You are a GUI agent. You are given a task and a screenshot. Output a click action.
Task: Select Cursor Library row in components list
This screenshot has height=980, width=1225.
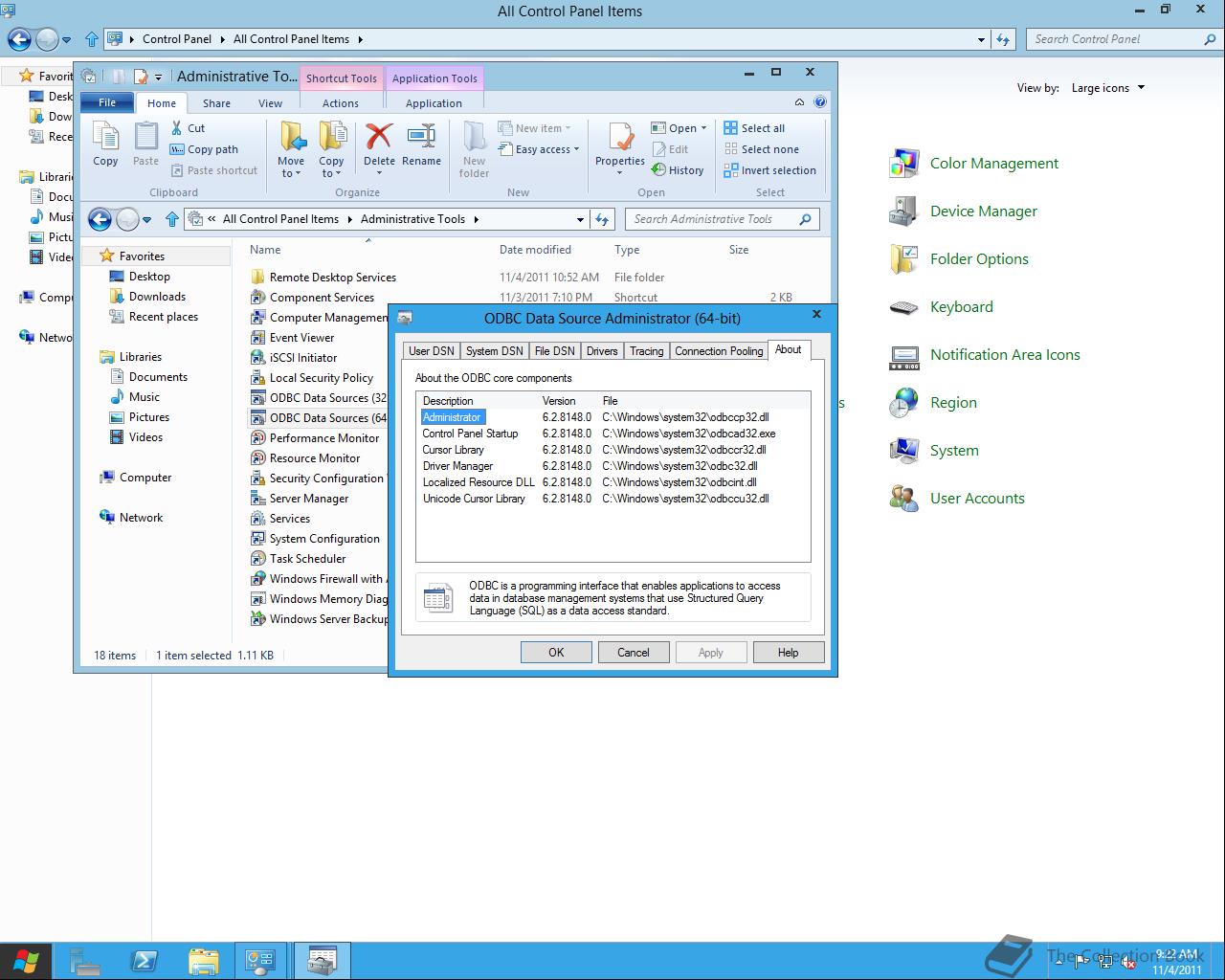pos(613,450)
